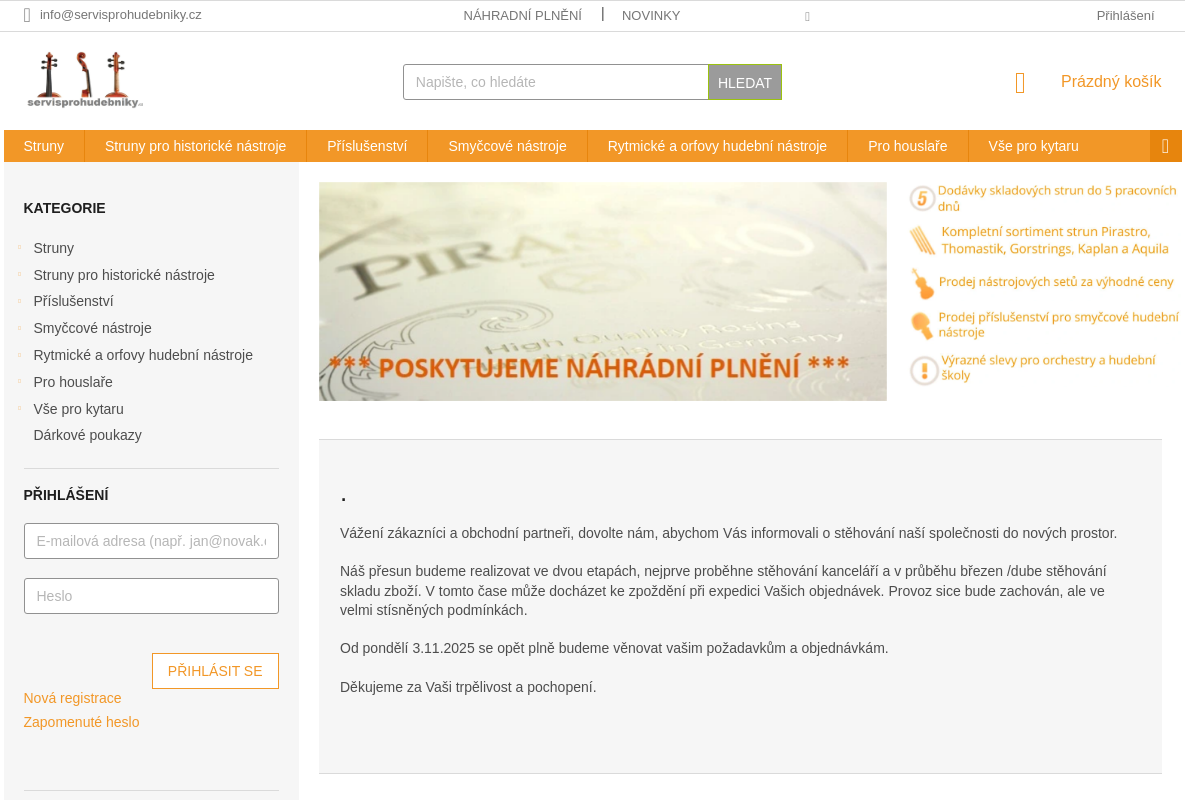Screen dimensions: 1200x800
Task: Select Pro houslaře in the sidebar
Action: 73,382
